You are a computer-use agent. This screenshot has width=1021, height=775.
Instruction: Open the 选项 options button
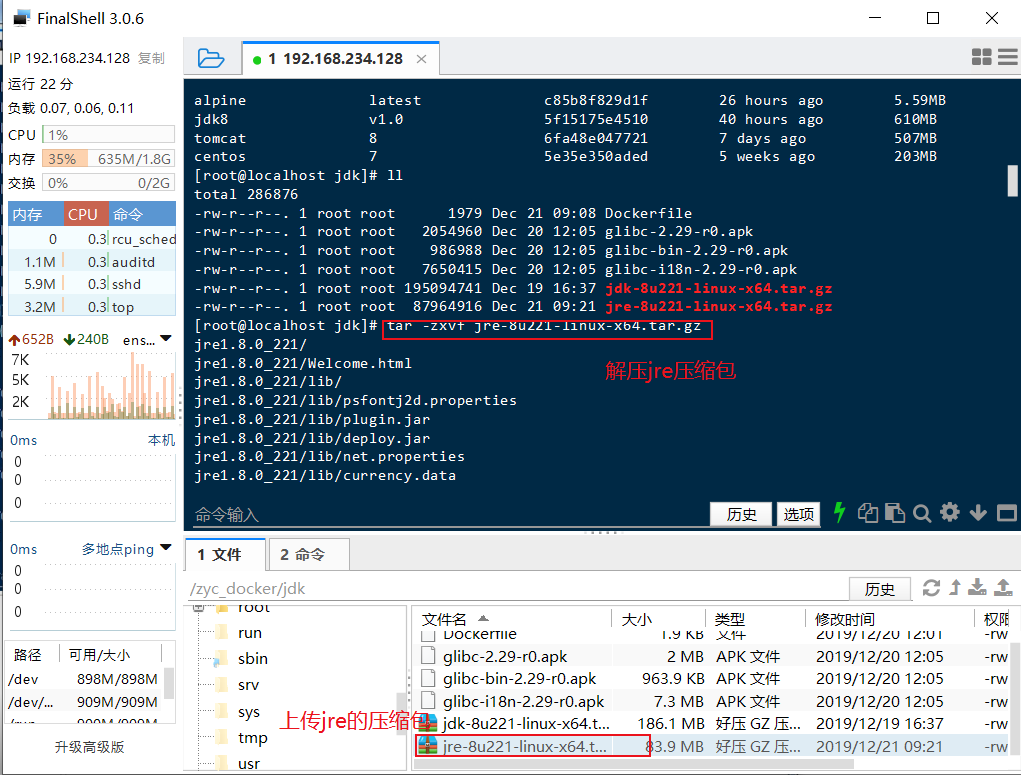coord(798,514)
